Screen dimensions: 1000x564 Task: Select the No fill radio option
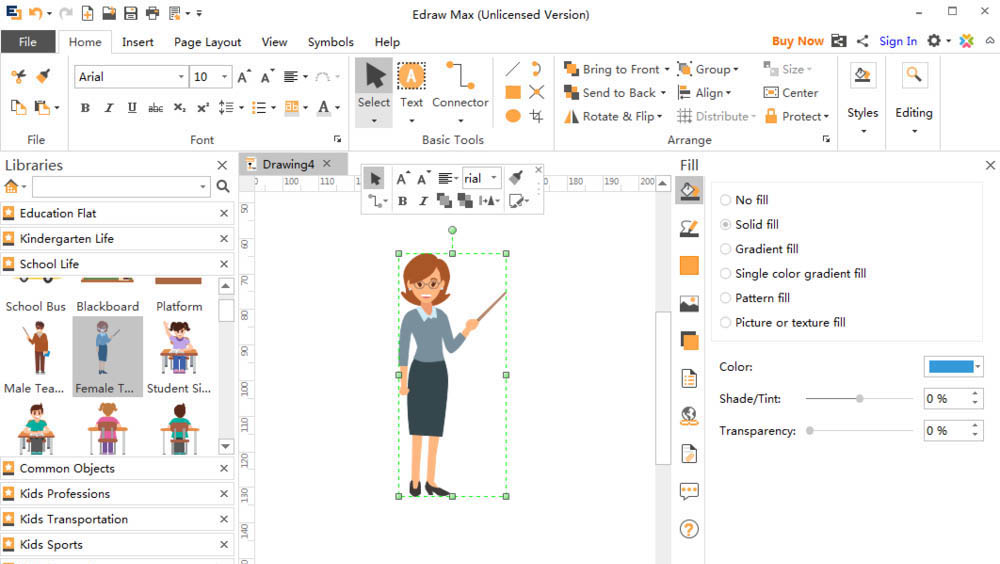coord(726,200)
